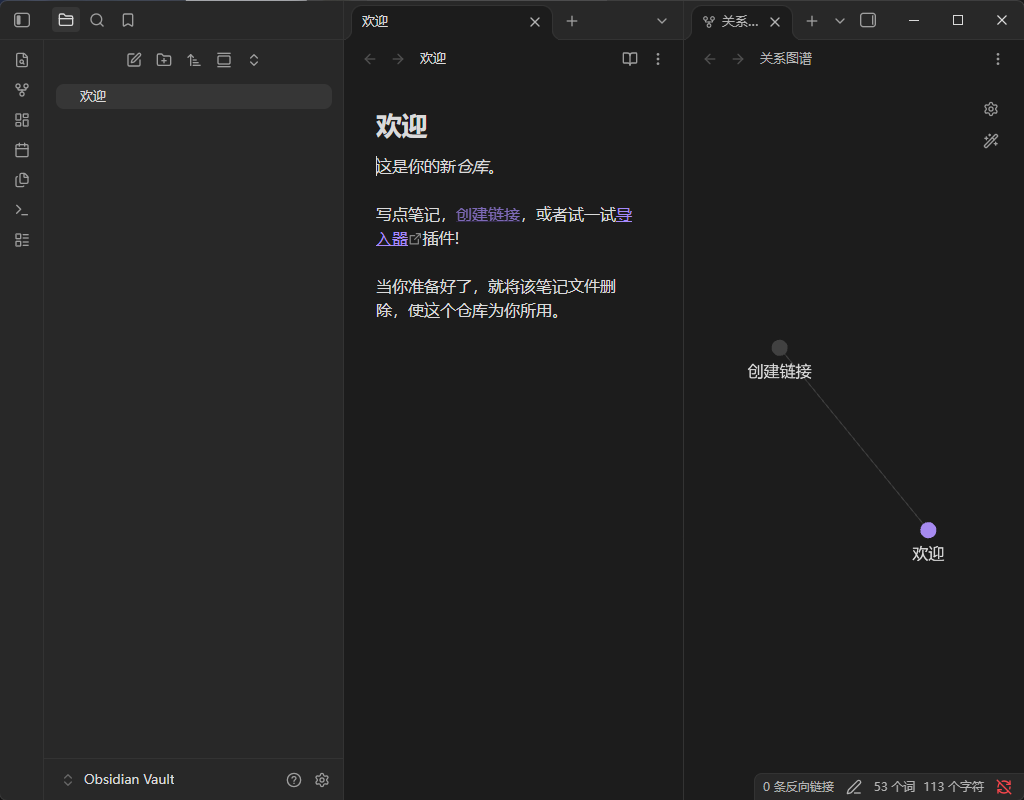Minimize the Obsidian window
The width and height of the screenshot is (1024, 800).
point(914,20)
